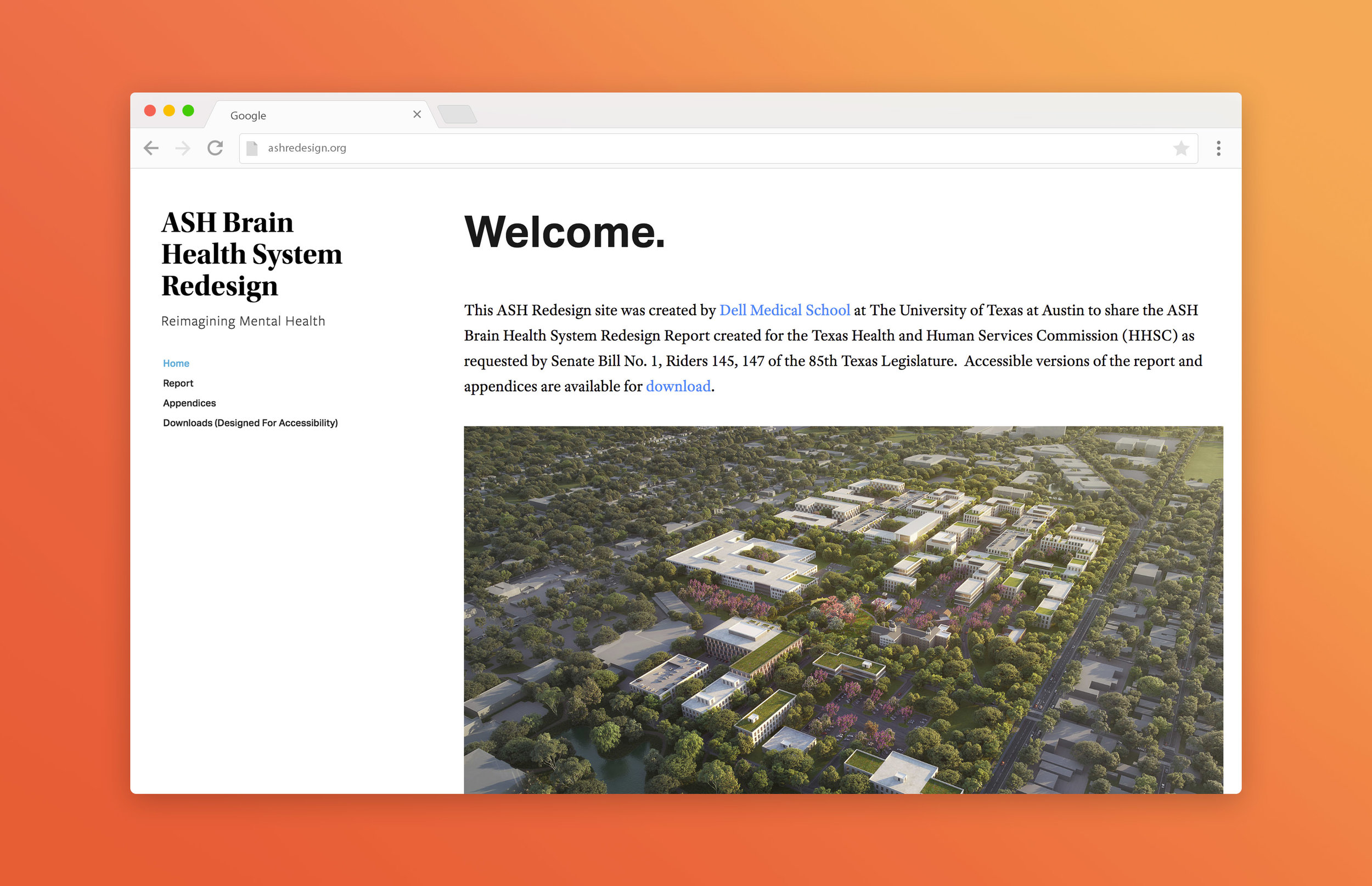The height and width of the screenshot is (886, 1372).
Task: Click the download link in paragraph
Action: click(x=678, y=386)
